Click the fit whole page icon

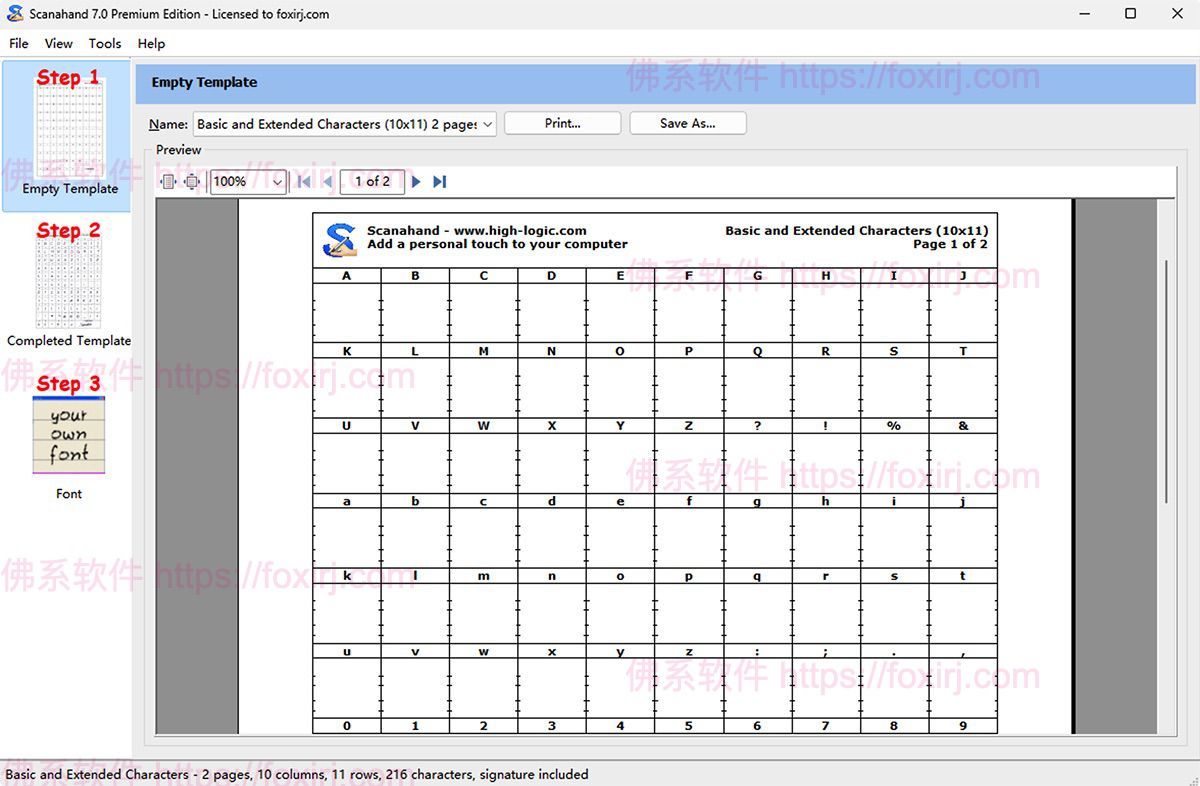[x=192, y=181]
